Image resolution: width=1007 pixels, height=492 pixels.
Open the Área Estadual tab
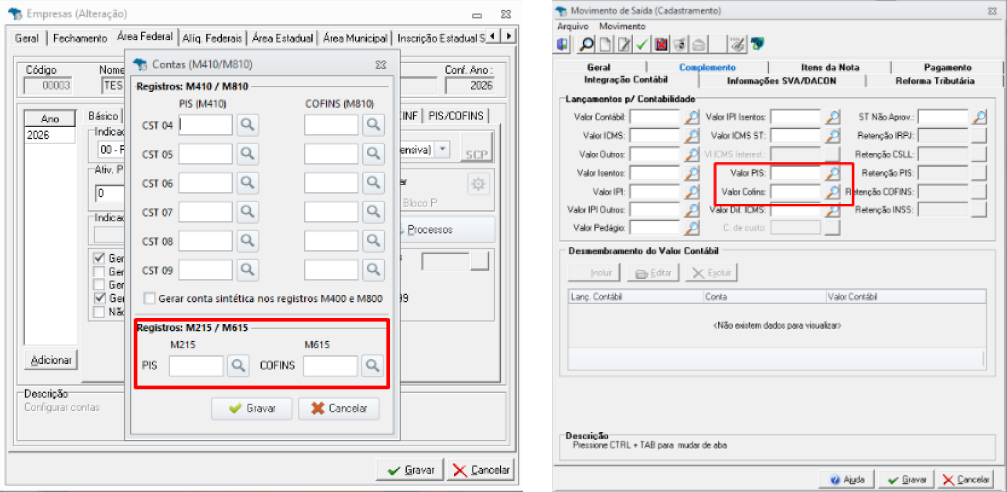[x=283, y=38]
